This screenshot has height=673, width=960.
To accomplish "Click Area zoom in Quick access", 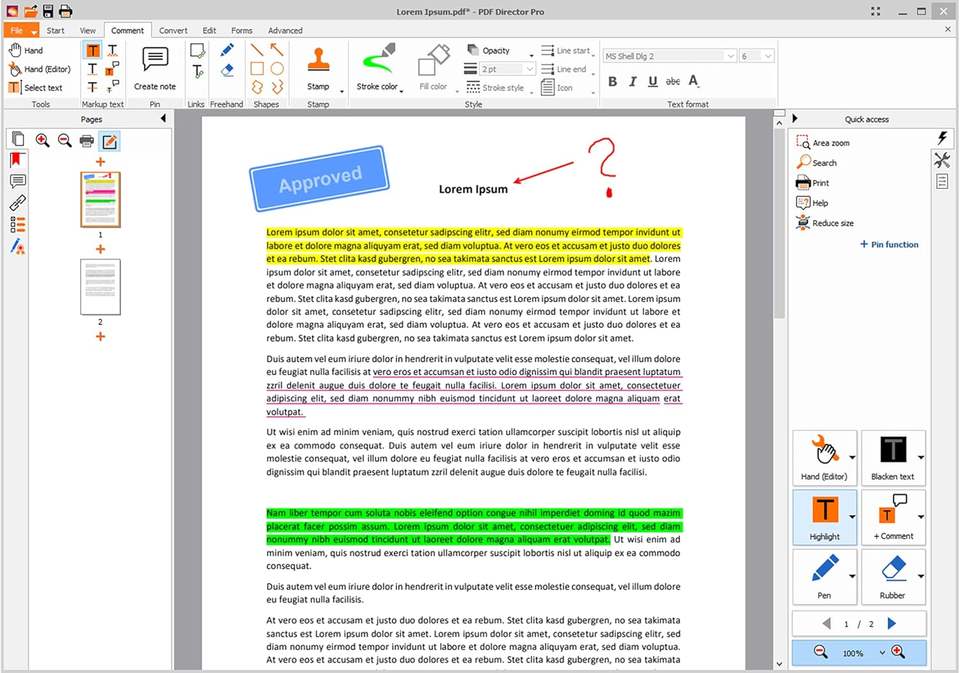I will (830, 143).
